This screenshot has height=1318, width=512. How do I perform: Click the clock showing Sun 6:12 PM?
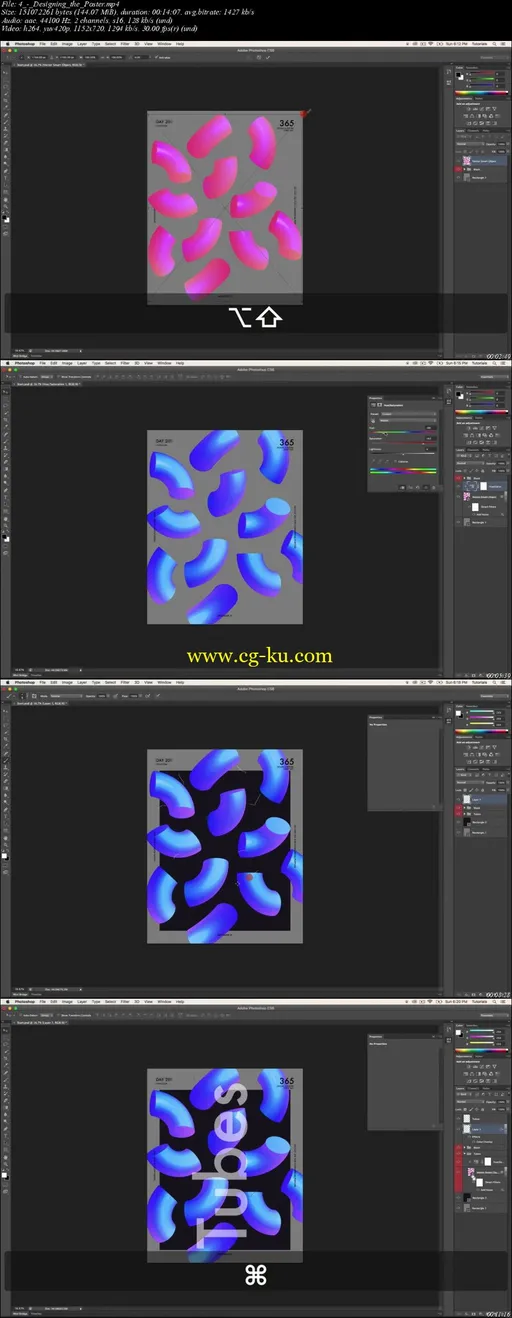456,44
